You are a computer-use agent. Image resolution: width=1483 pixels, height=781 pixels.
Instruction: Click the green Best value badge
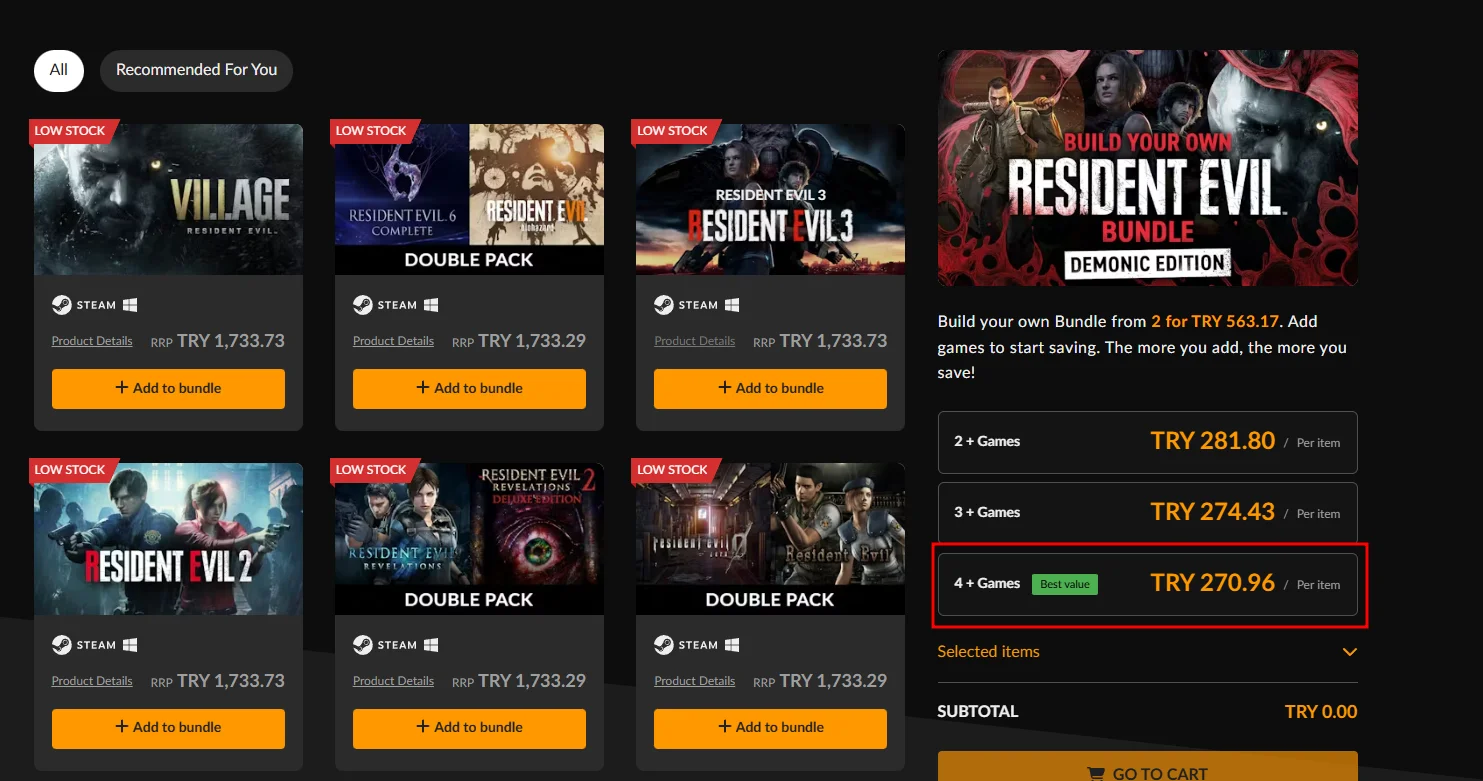click(1065, 584)
